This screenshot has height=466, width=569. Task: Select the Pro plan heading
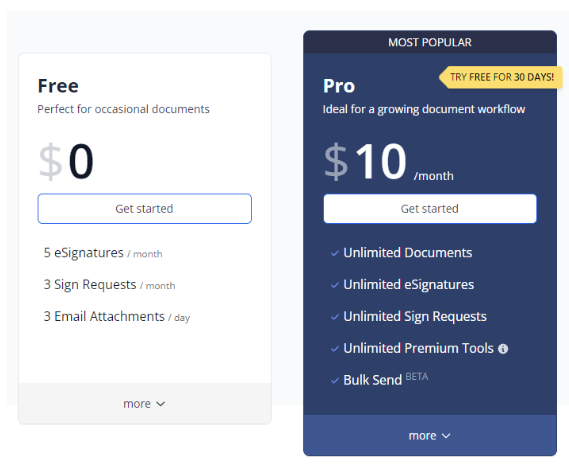point(339,86)
